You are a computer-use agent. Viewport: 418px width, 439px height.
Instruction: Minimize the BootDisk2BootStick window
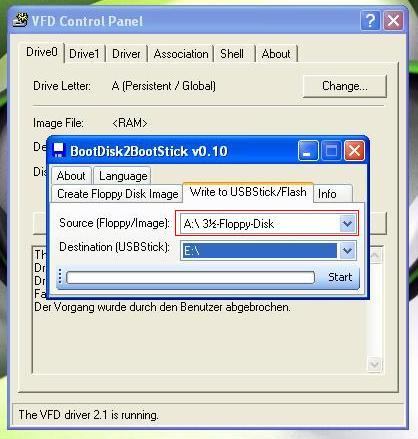click(308, 150)
